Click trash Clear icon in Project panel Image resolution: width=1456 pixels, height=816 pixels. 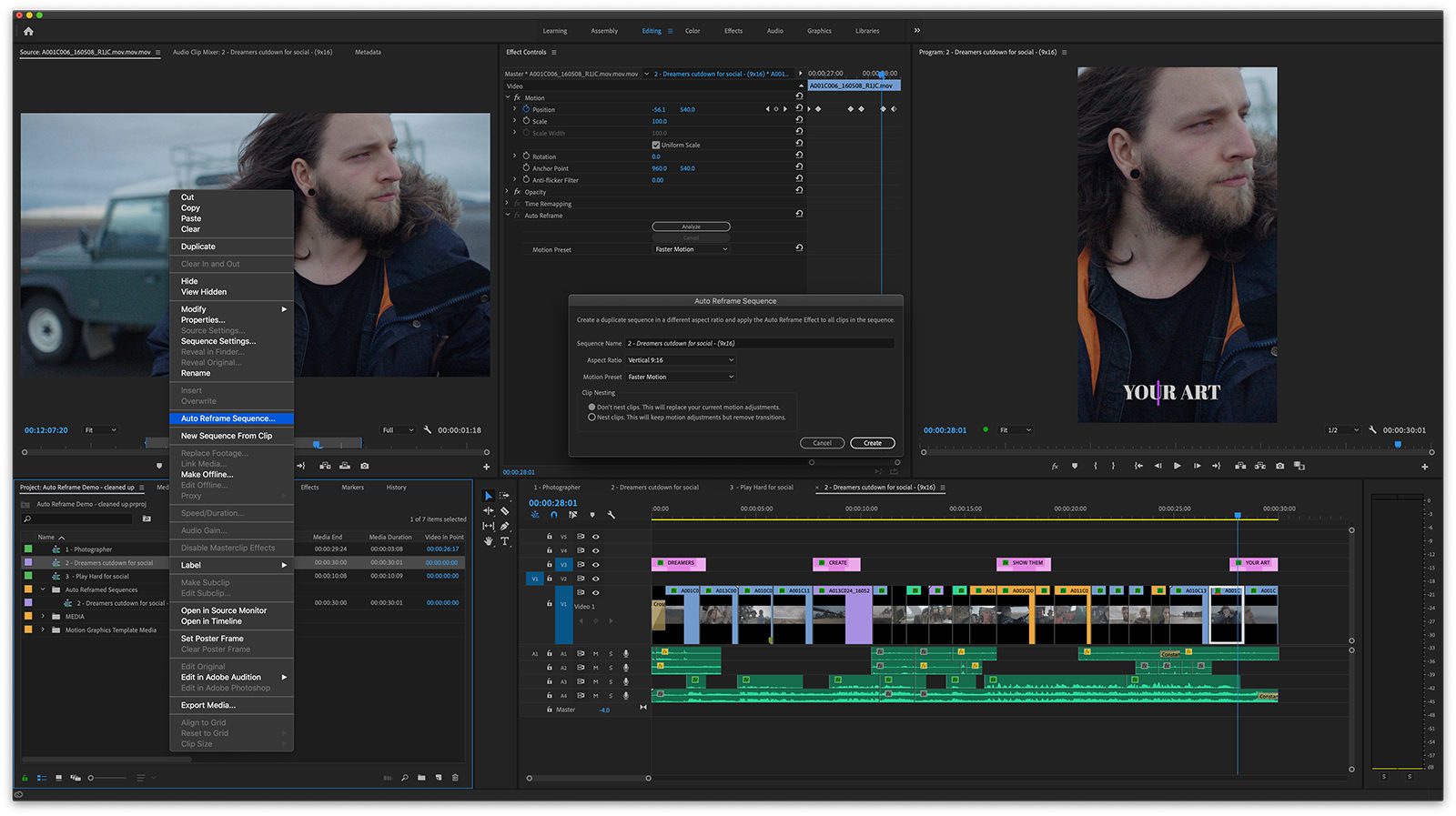tap(455, 778)
